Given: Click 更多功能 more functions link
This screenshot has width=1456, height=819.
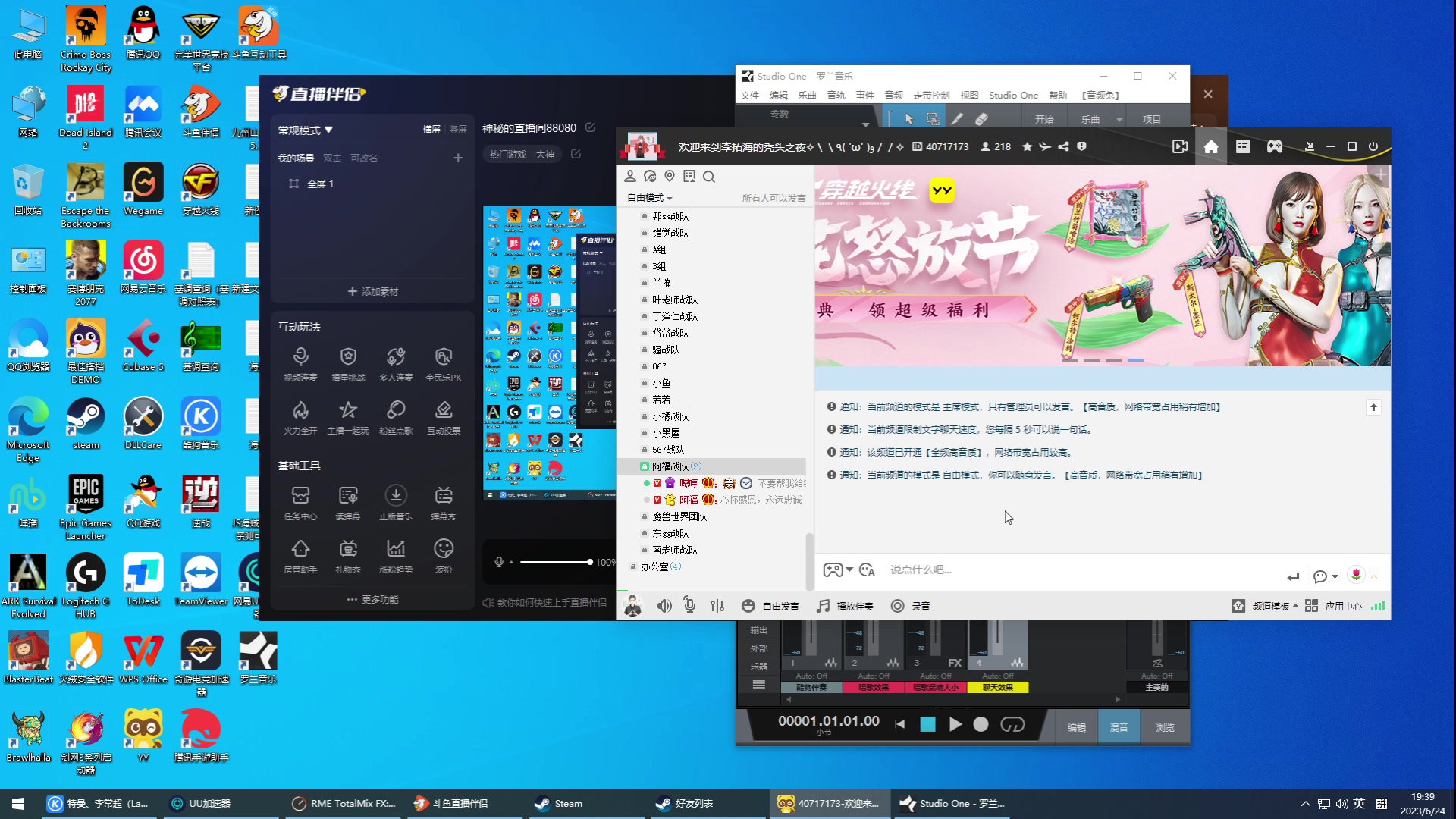Looking at the screenshot, I should pyautogui.click(x=372, y=599).
